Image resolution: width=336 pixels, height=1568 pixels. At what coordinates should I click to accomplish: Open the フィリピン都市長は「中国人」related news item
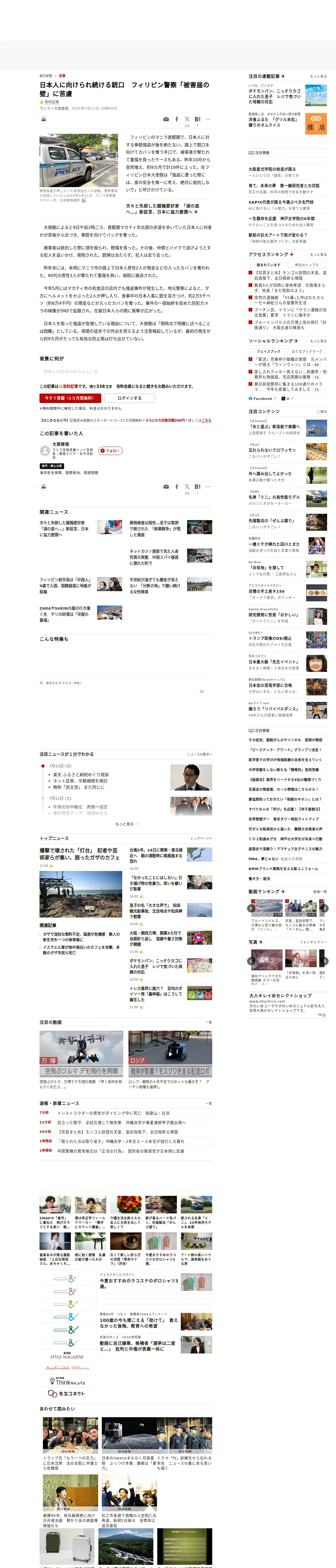[65, 586]
